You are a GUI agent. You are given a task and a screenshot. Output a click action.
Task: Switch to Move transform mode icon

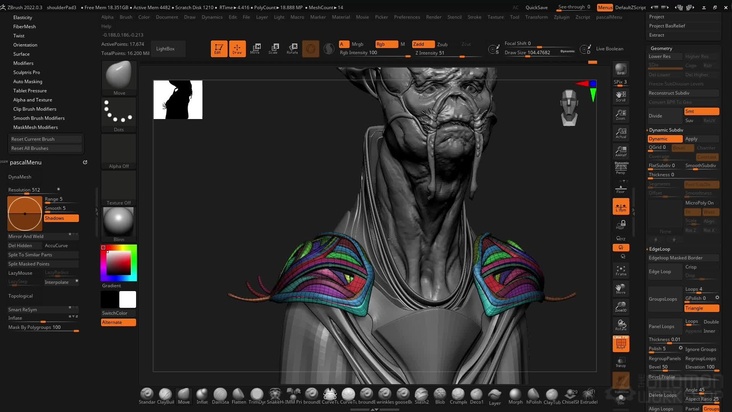point(255,49)
